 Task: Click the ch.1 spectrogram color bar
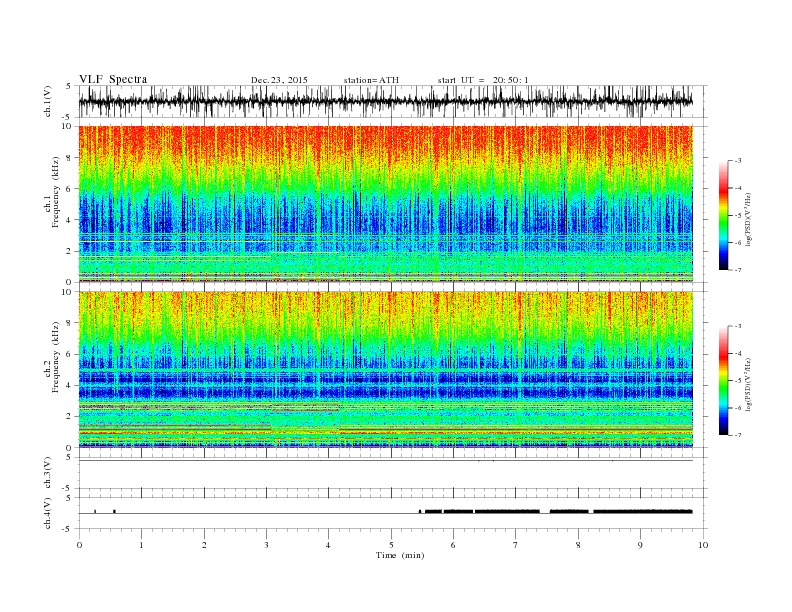(x=723, y=215)
